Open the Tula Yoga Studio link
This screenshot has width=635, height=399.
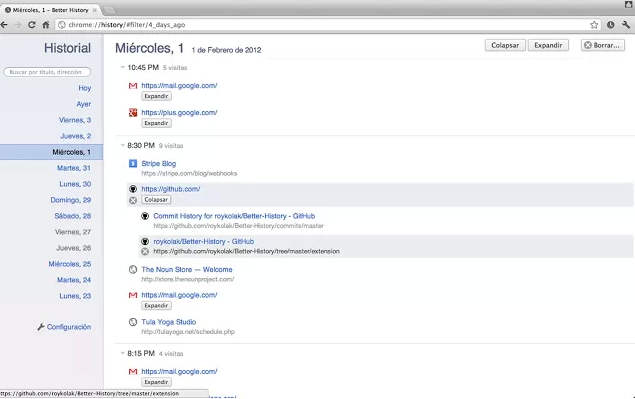pyautogui.click(x=168, y=322)
